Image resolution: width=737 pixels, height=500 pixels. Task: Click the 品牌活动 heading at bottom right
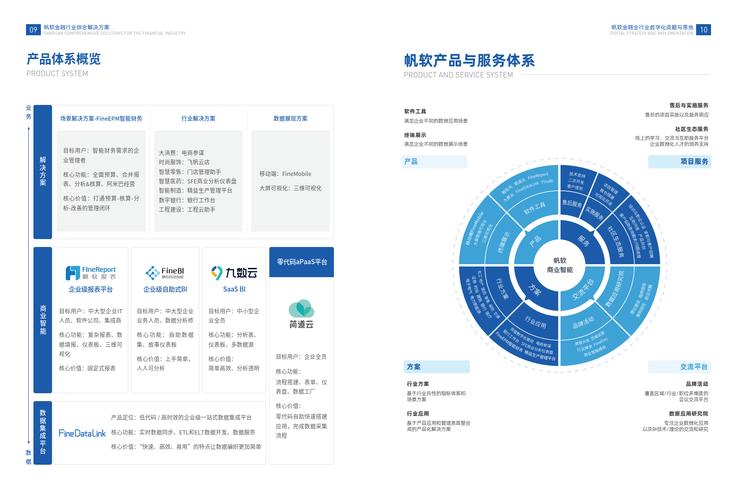click(x=697, y=384)
